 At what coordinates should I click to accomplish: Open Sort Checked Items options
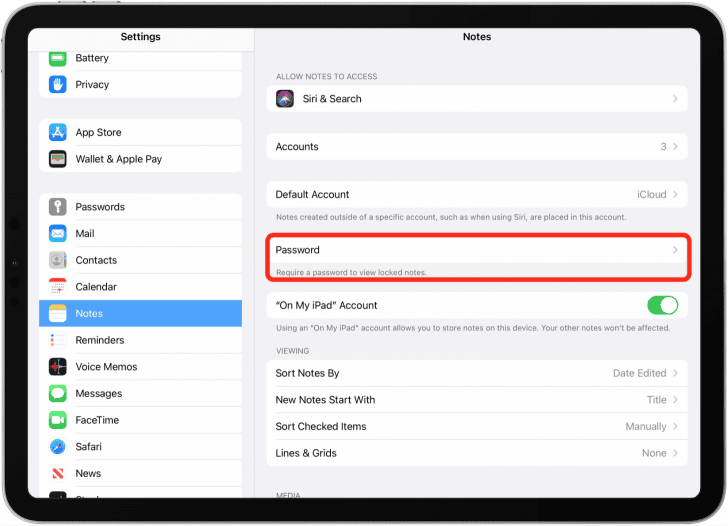[476, 426]
